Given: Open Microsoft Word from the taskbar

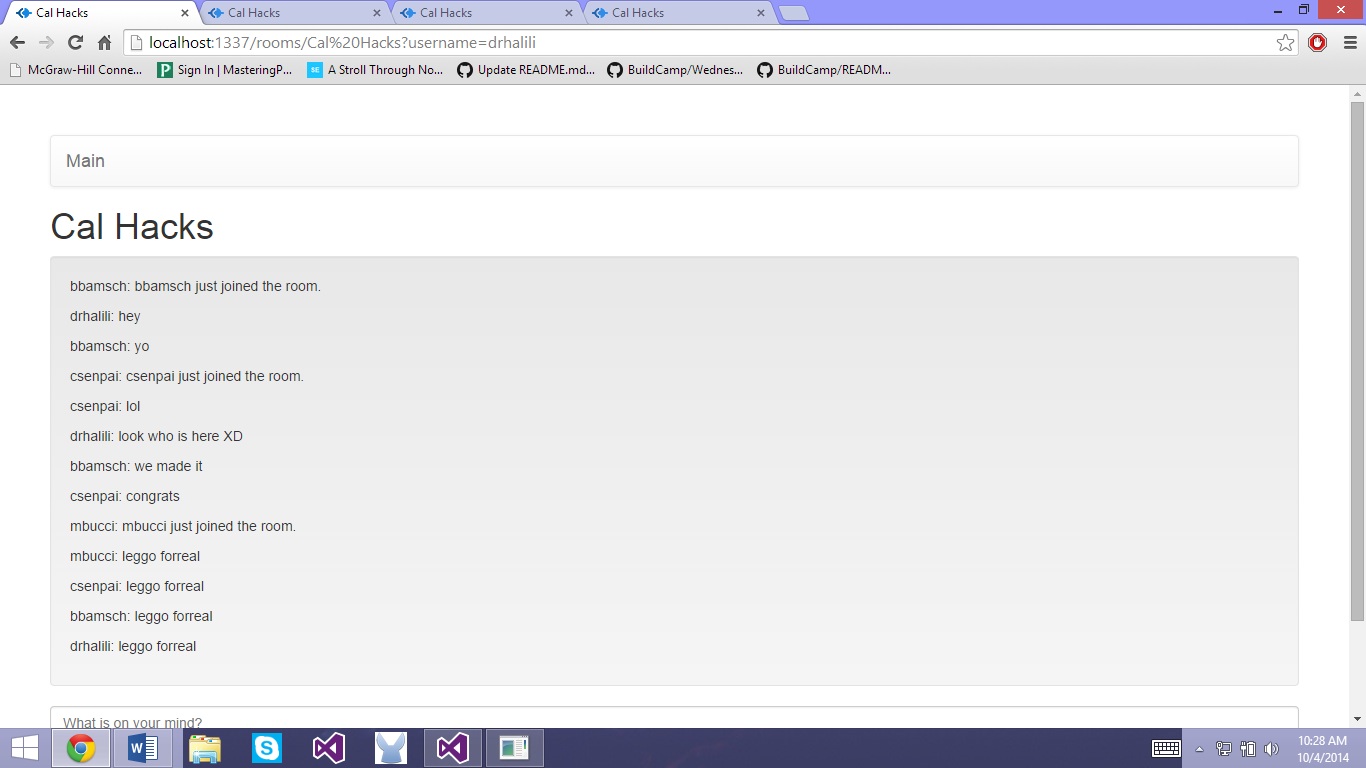Looking at the screenshot, I should click(x=143, y=748).
